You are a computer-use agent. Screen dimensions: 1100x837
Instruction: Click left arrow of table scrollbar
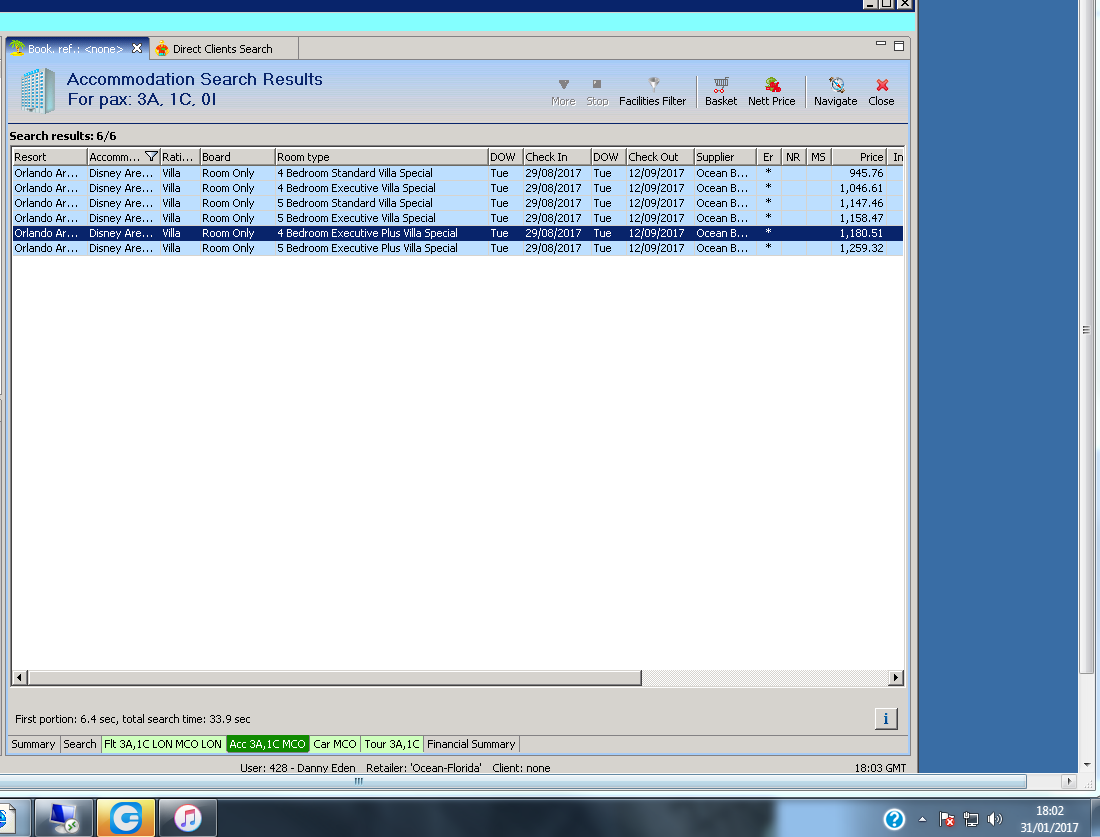(x=20, y=677)
